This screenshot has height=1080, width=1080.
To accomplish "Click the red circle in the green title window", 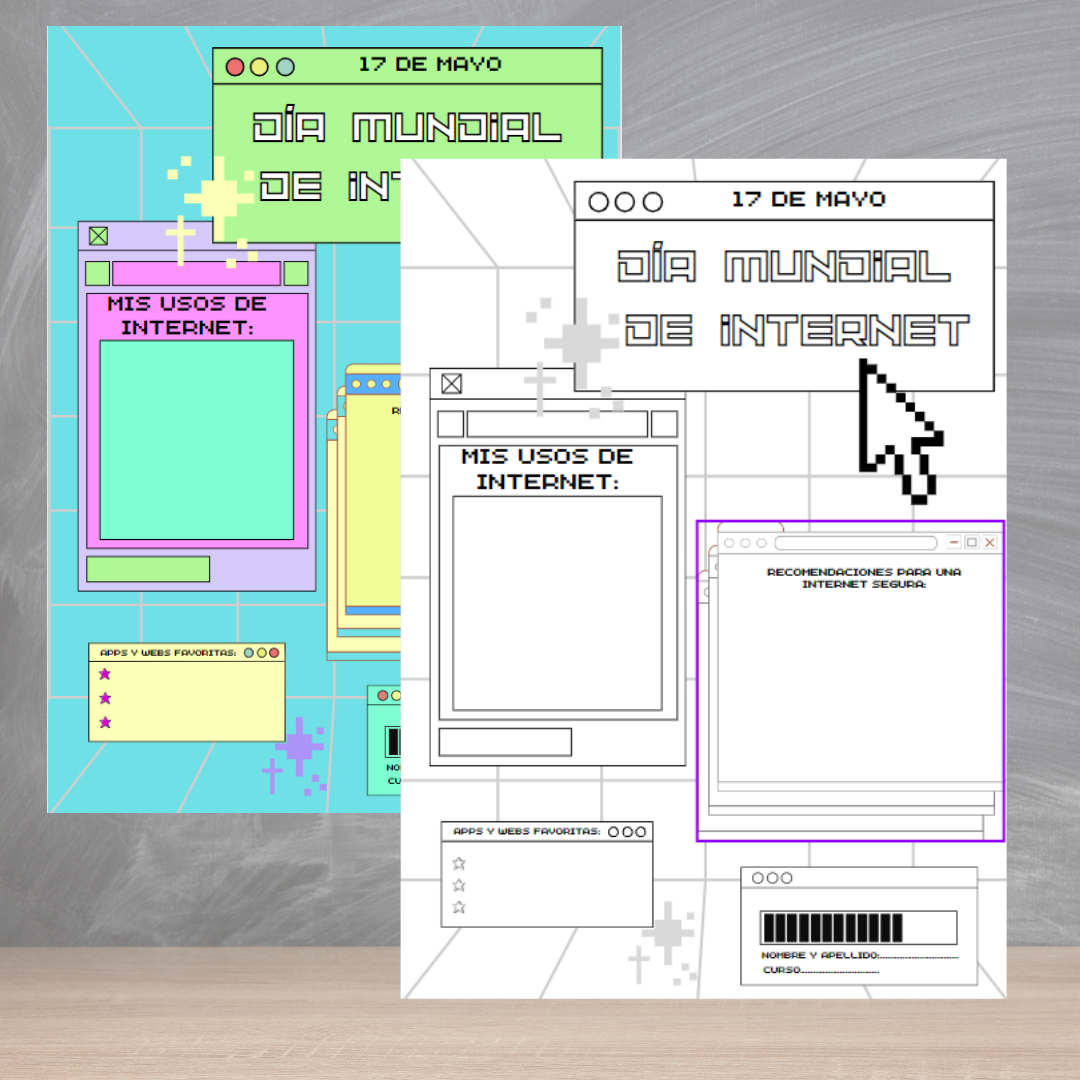I will click(235, 67).
